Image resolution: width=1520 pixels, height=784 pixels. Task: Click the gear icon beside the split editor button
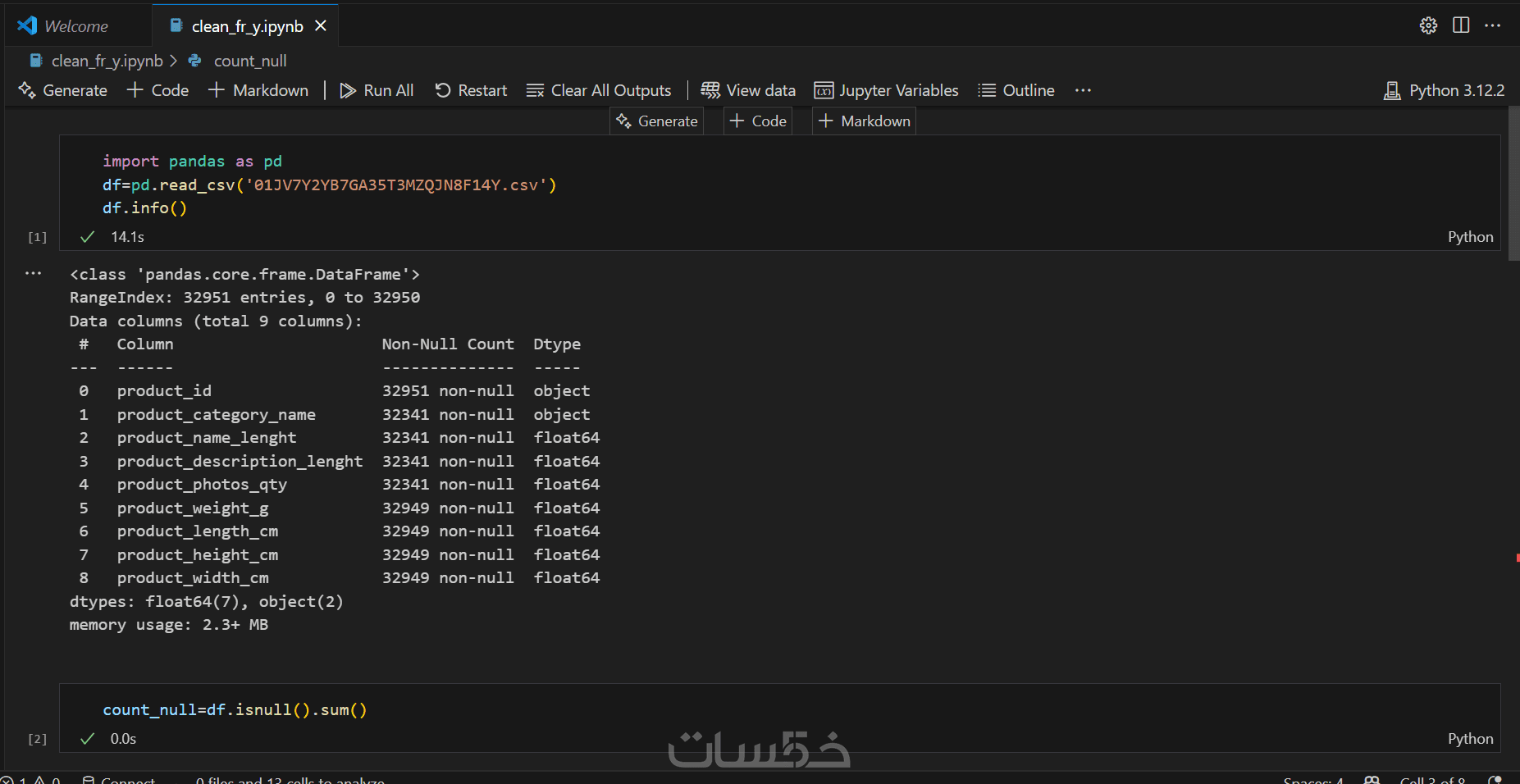(x=1428, y=25)
